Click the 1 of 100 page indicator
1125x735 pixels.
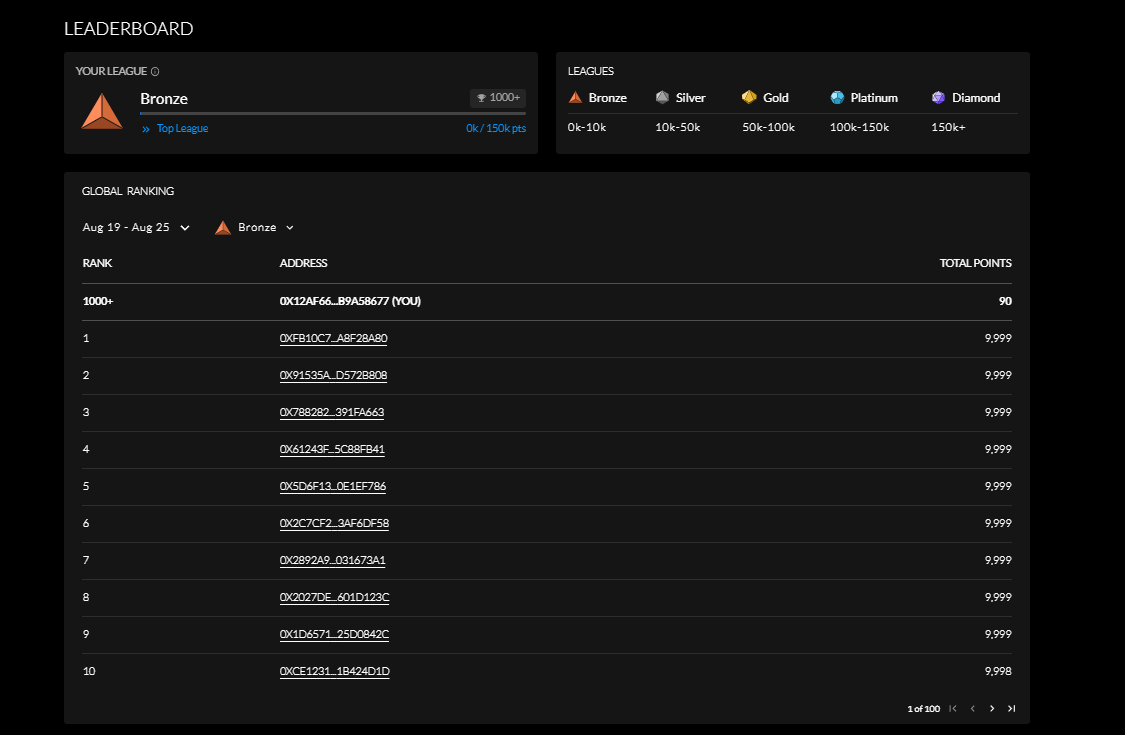click(923, 709)
